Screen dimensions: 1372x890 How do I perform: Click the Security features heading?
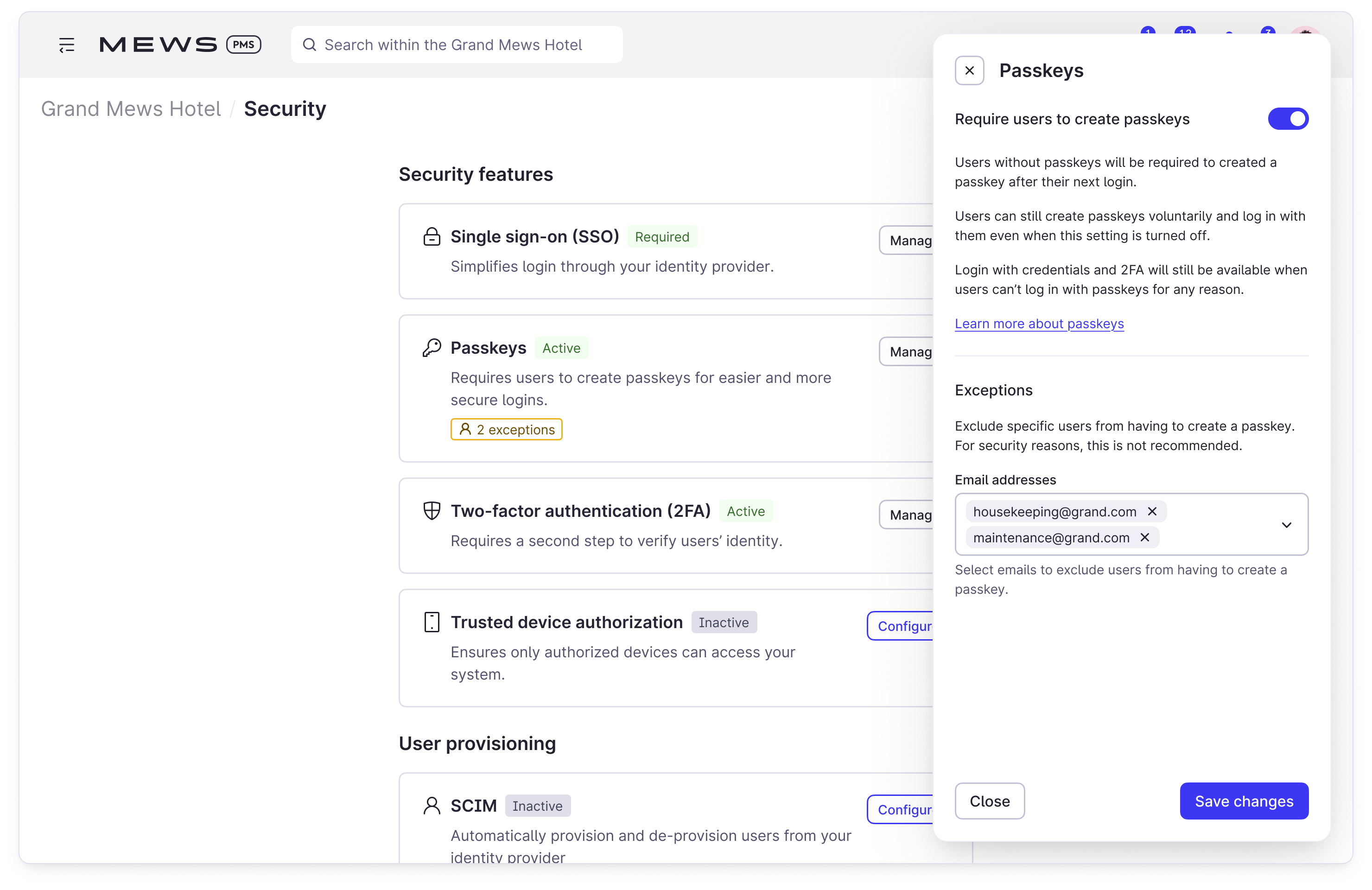click(x=476, y=174)
